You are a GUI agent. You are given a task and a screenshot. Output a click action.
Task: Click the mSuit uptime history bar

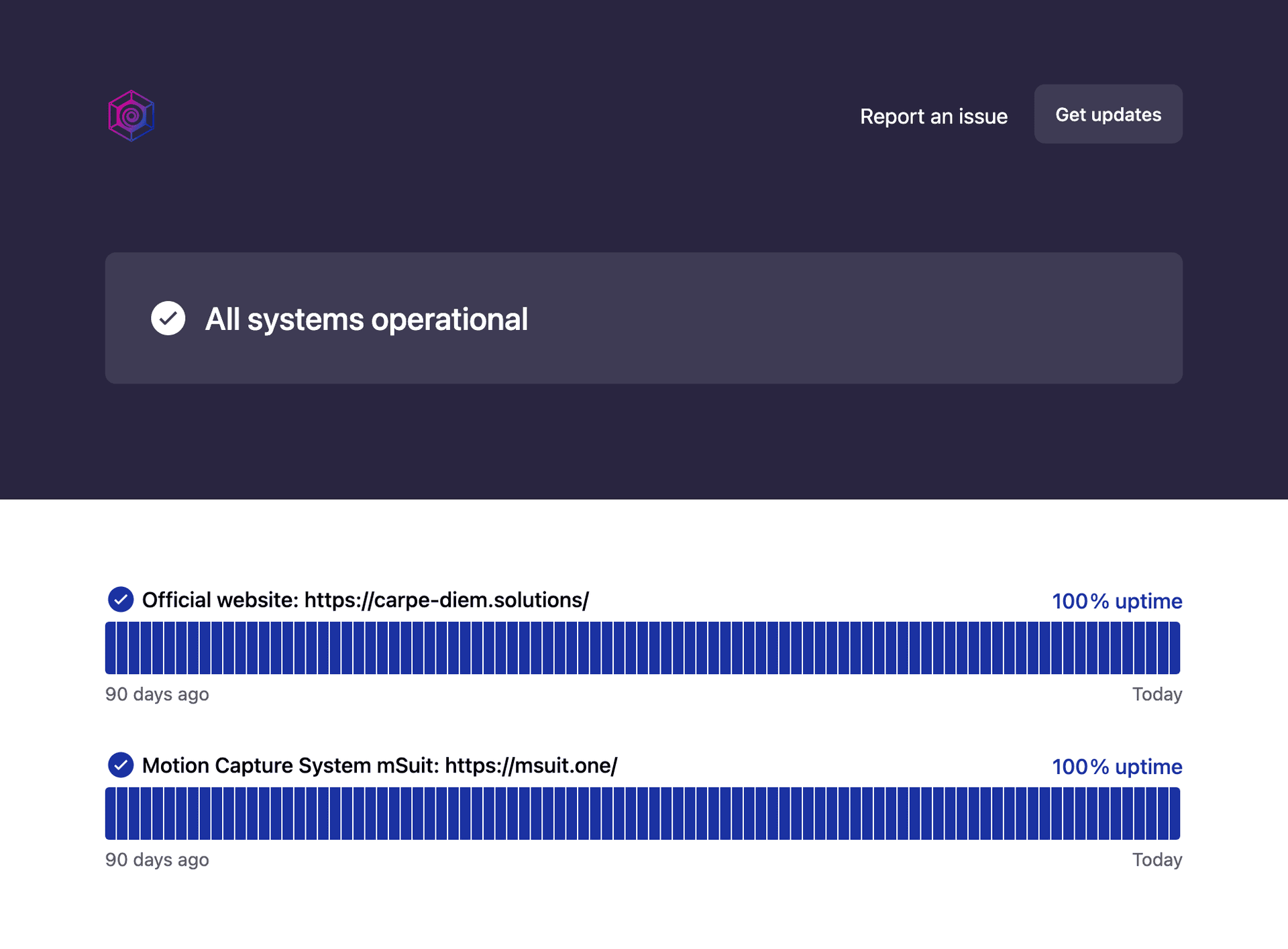643,814
